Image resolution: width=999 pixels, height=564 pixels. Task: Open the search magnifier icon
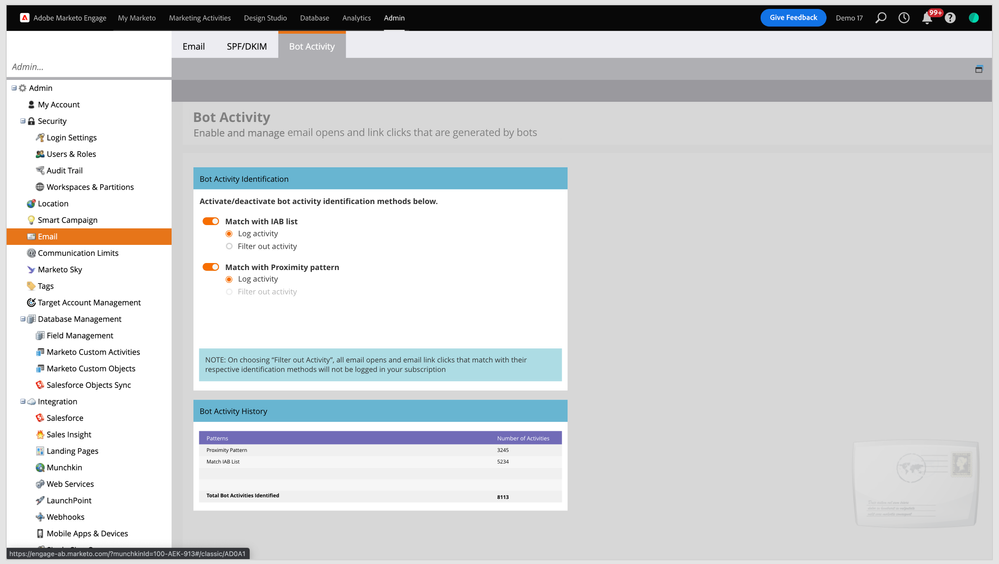click(x=880, y=18)
